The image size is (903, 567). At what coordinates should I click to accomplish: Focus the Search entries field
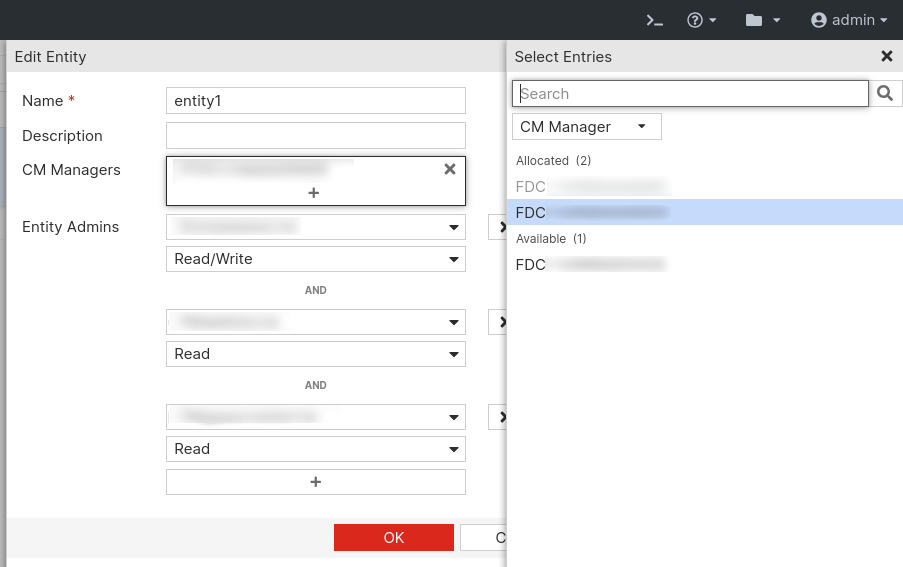690,94
